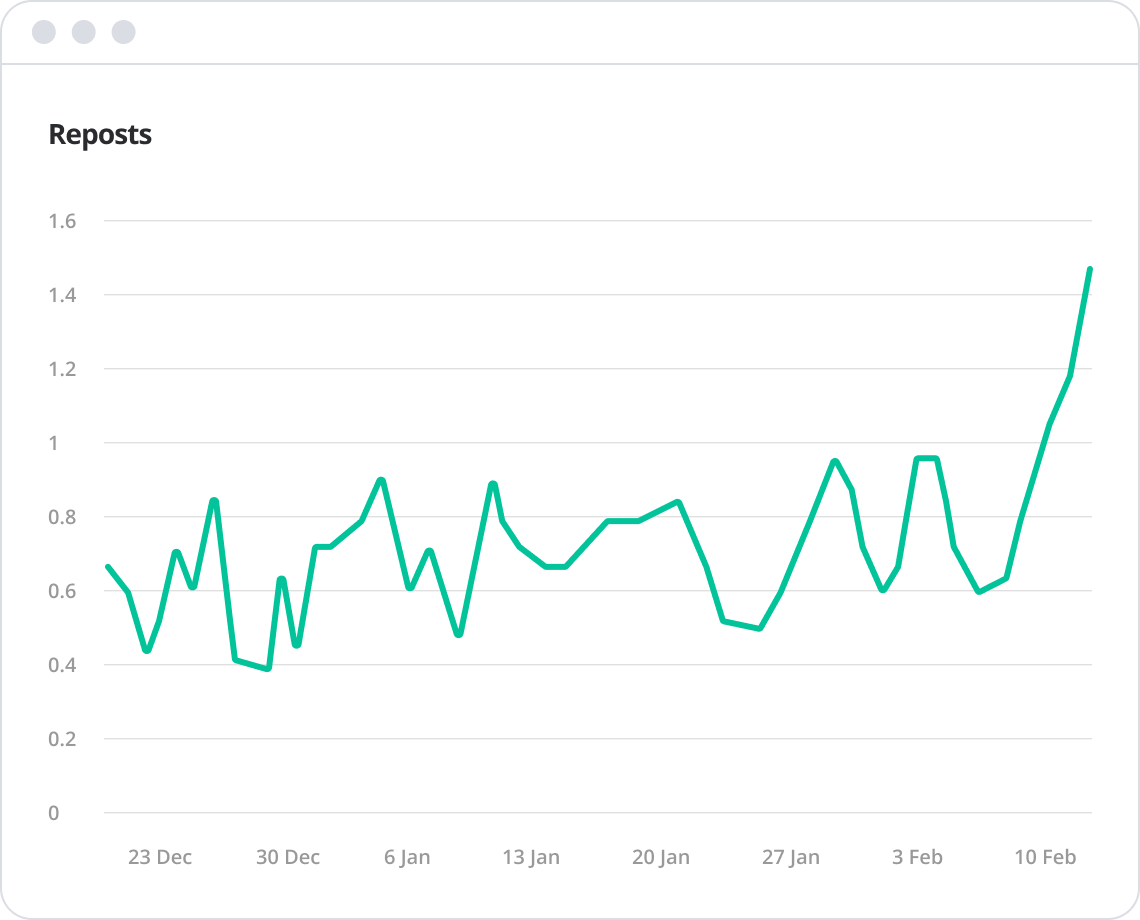Click the first gray window dot

tap(44, 32)
